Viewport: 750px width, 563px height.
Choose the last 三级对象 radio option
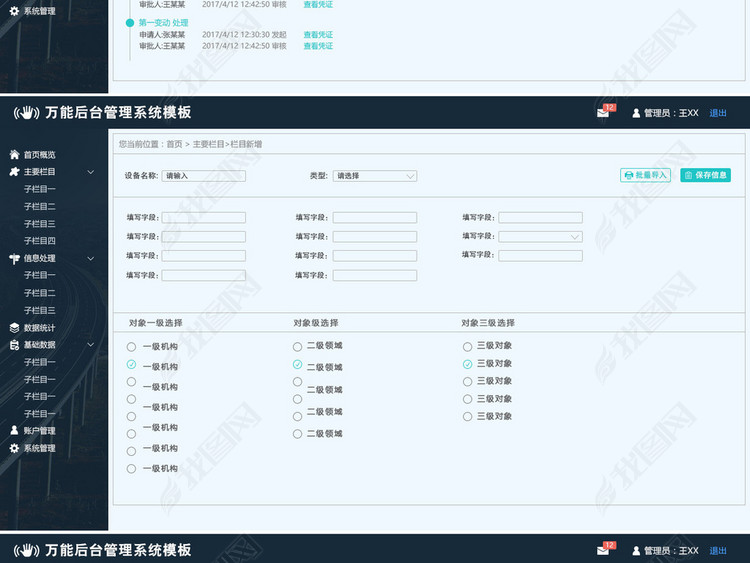(x=467, y=417)
